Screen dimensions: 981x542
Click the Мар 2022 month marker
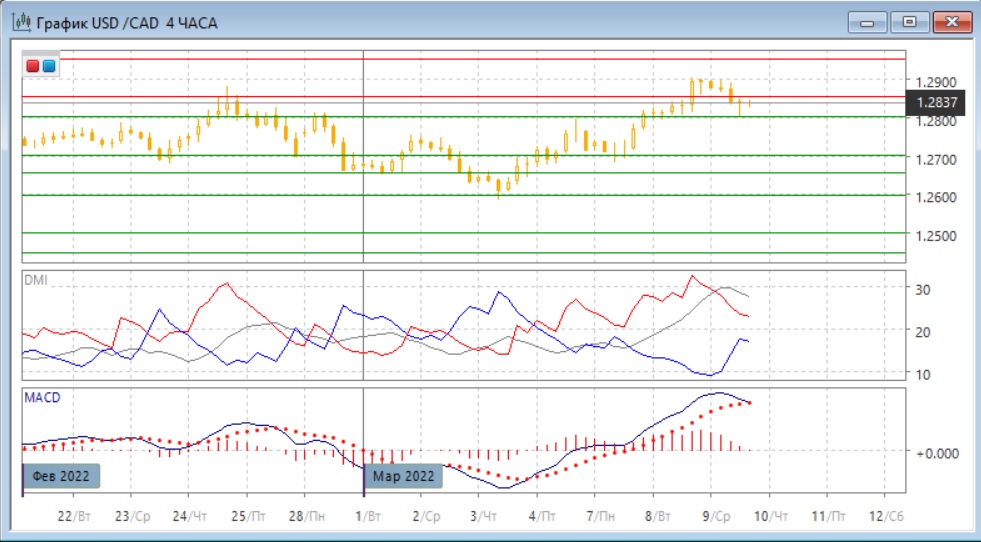click(404, 476)
